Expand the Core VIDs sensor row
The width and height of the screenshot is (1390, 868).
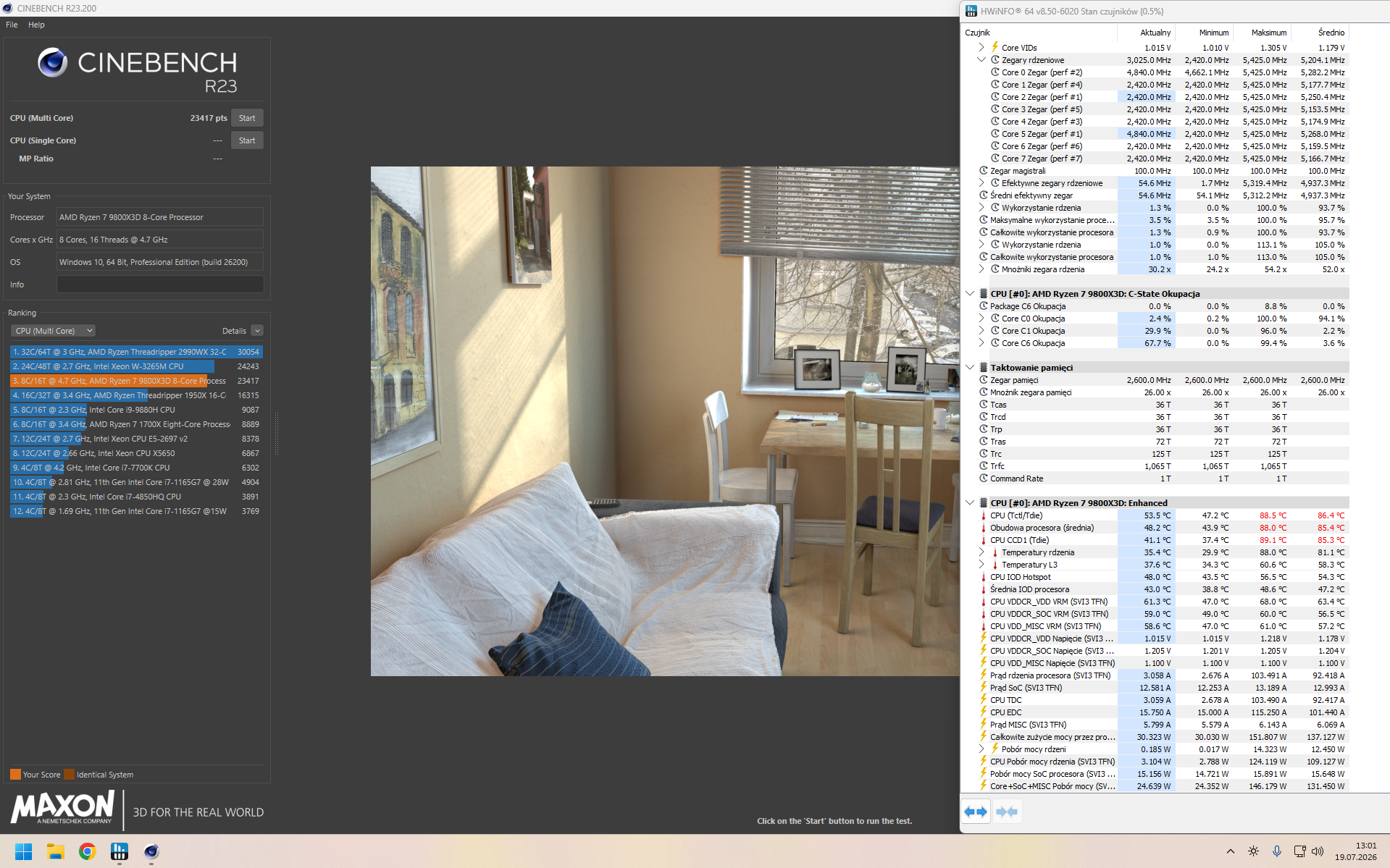(x=981, y=48)
